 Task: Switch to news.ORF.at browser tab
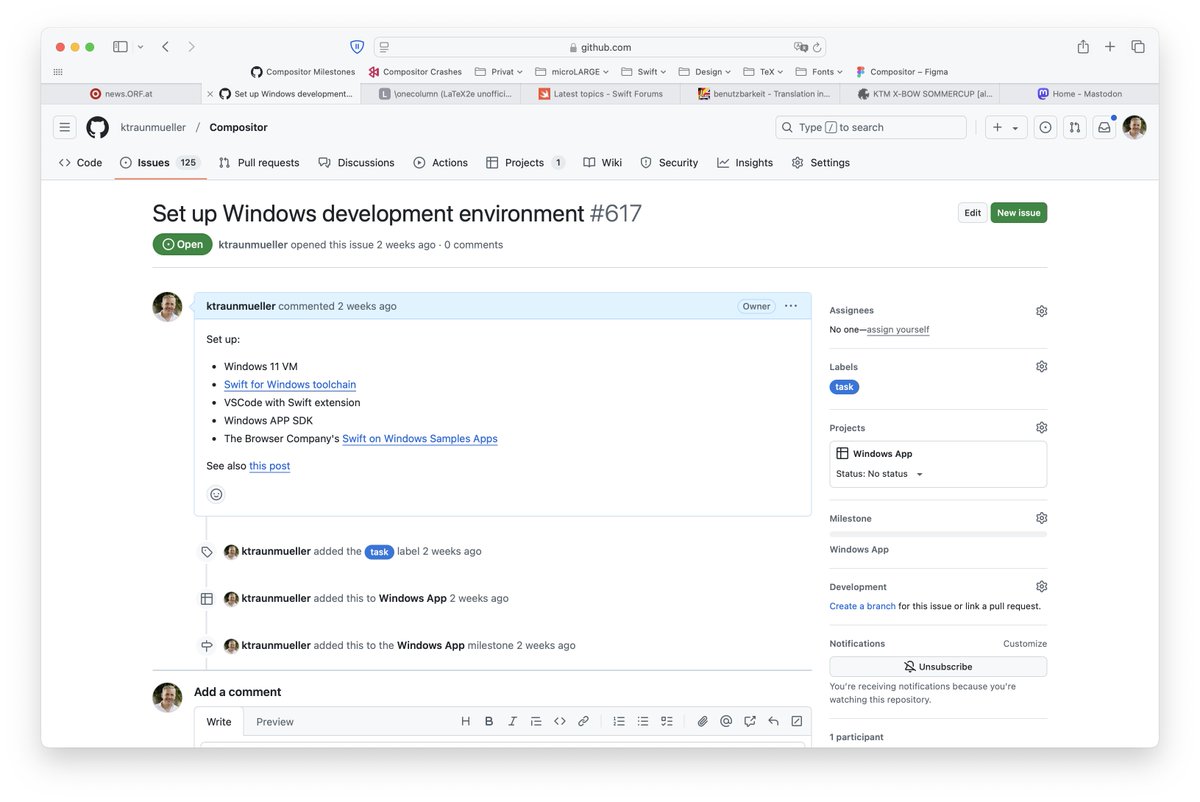[121, 94]
